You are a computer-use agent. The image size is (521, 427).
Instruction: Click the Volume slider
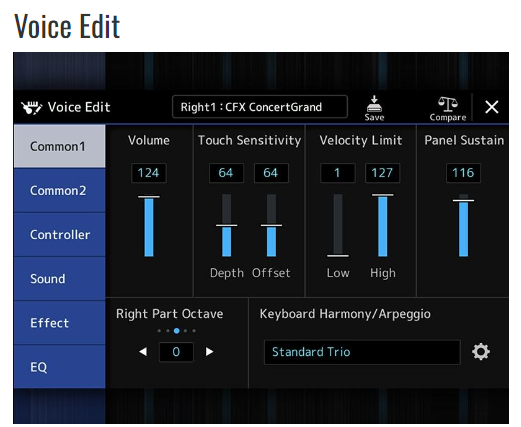pyautogui.click(x=149, y=226)
